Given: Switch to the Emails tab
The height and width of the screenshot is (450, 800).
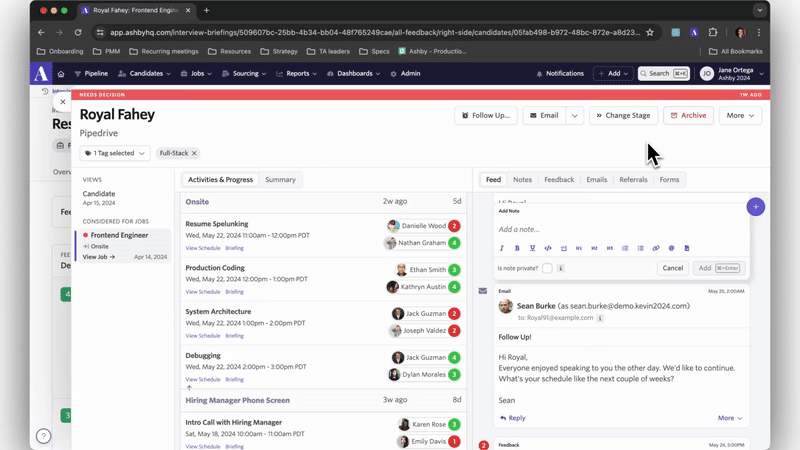Looking at the screenshot, I should pos(596,180).
